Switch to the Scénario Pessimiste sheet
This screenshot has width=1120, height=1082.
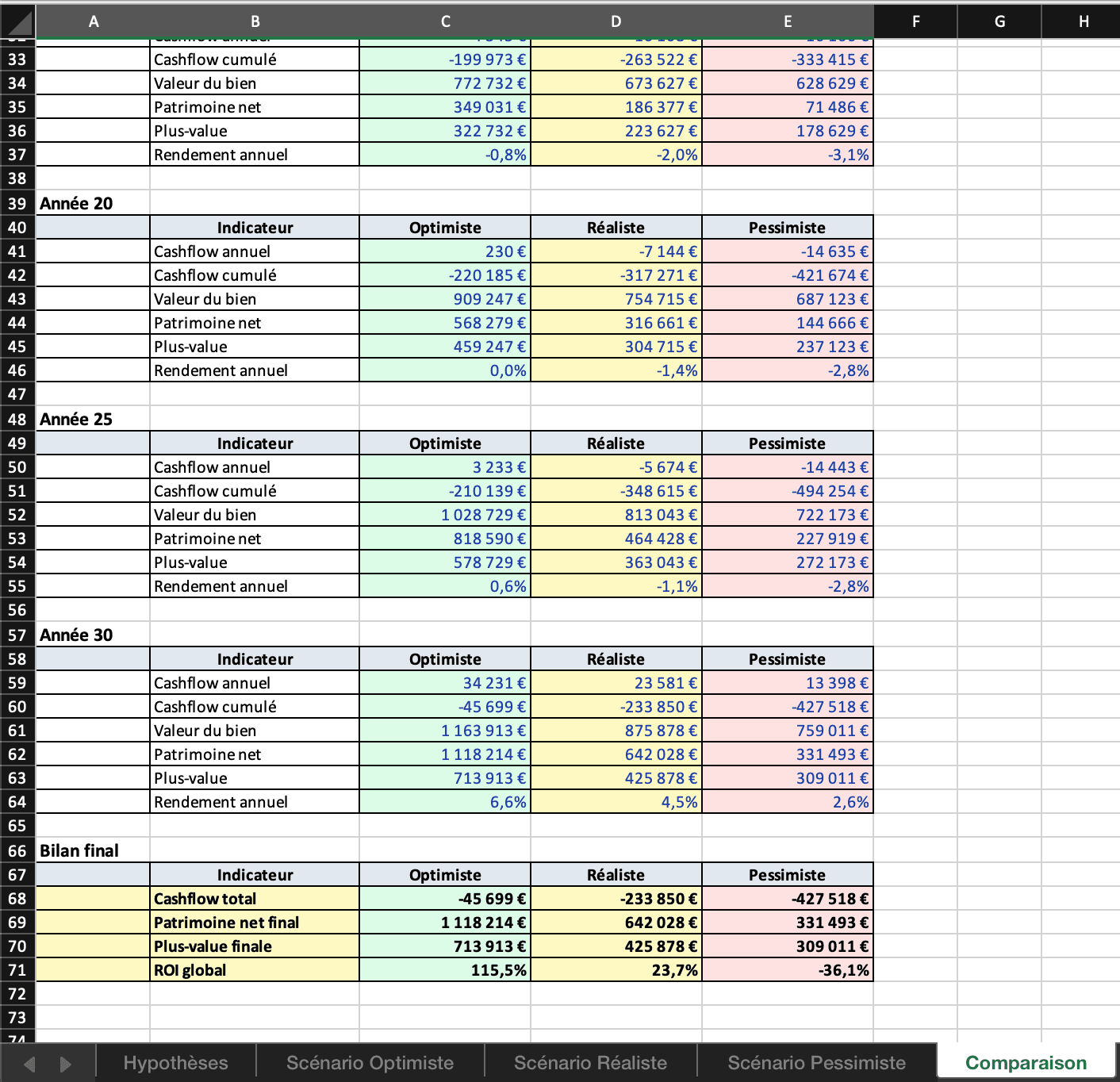click(x=815, y=1062)
